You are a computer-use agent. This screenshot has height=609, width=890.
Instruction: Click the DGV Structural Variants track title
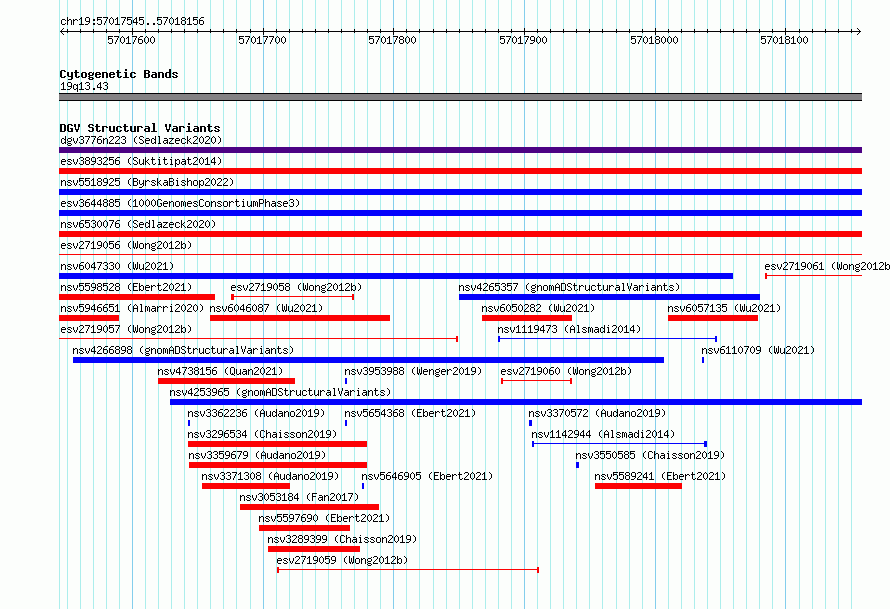(140, 128)
